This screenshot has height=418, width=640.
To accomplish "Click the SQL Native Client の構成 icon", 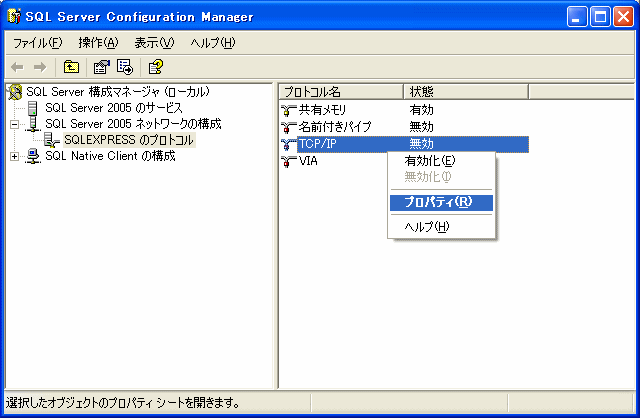I will (x=33, y=156).
